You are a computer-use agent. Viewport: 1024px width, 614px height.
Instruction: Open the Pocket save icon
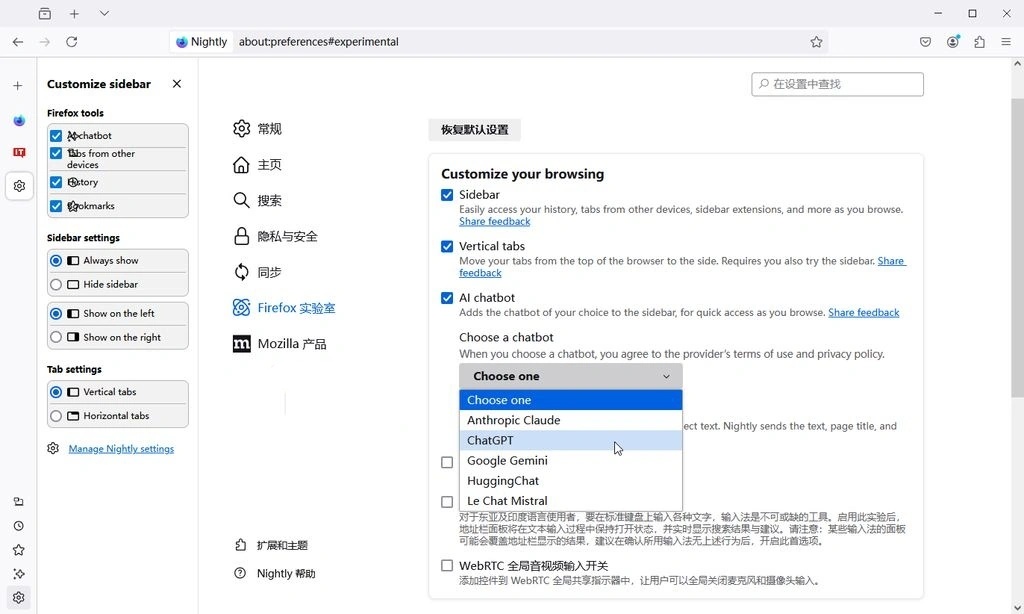[x=925, y=42]
